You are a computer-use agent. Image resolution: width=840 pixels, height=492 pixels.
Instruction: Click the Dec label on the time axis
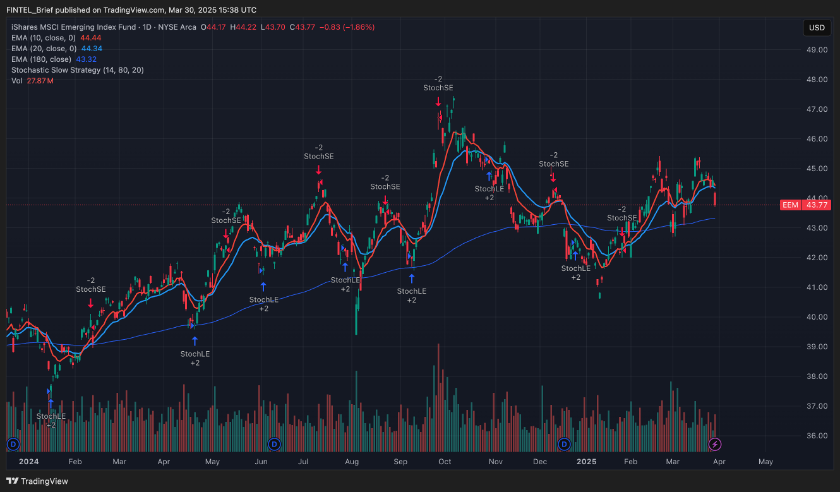[539, 461]
